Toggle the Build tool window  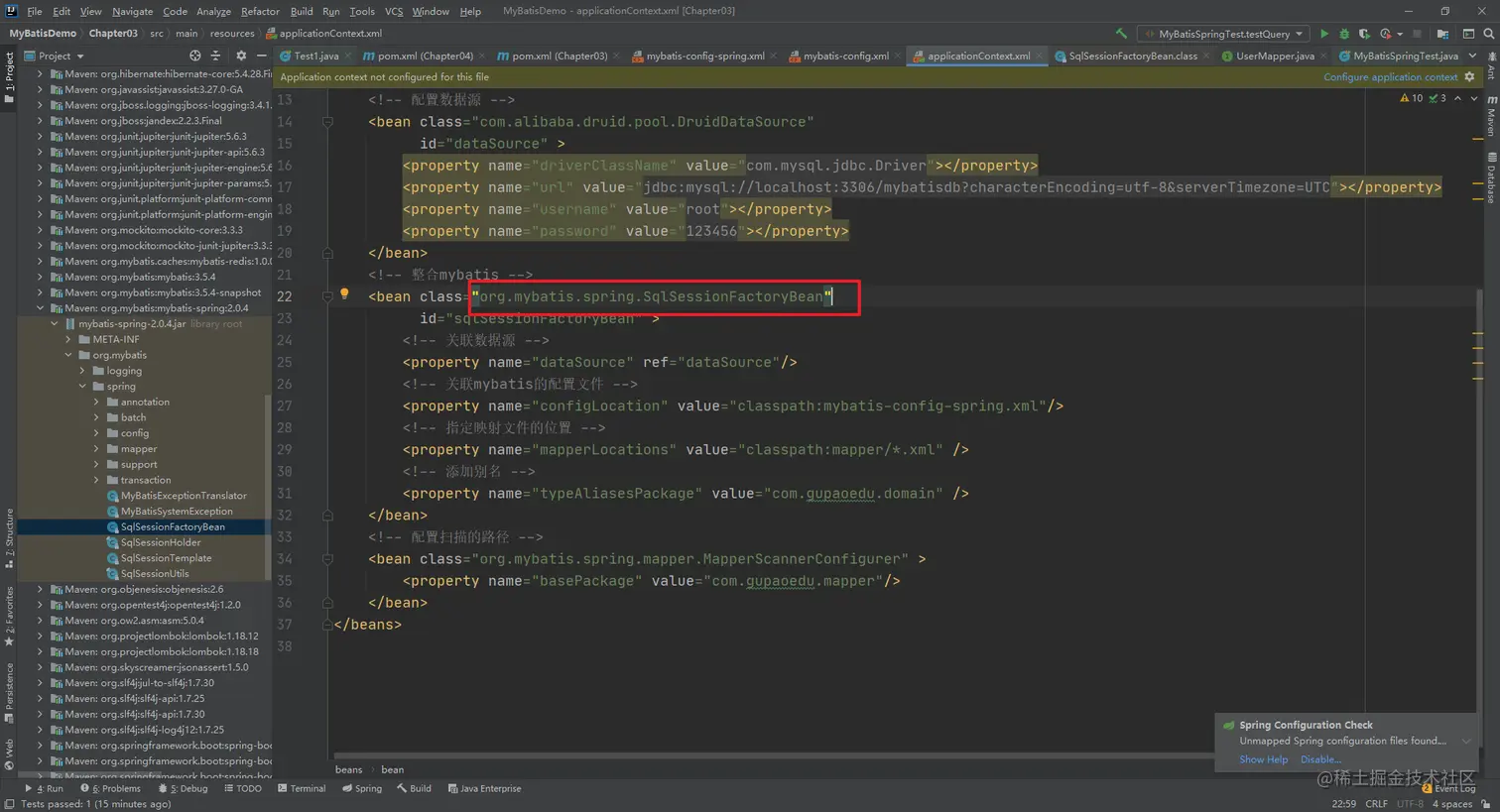click(x=414, y=788)
